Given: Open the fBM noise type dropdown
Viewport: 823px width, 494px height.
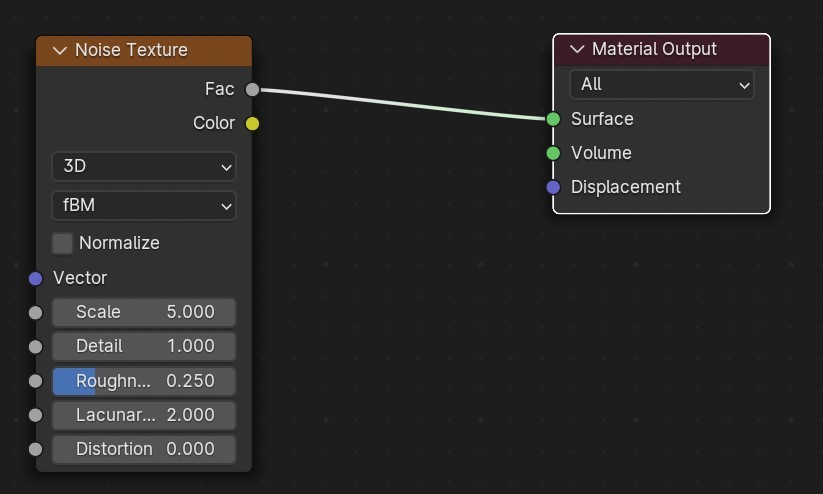Looking at the screenshot, I should (144, 206).
